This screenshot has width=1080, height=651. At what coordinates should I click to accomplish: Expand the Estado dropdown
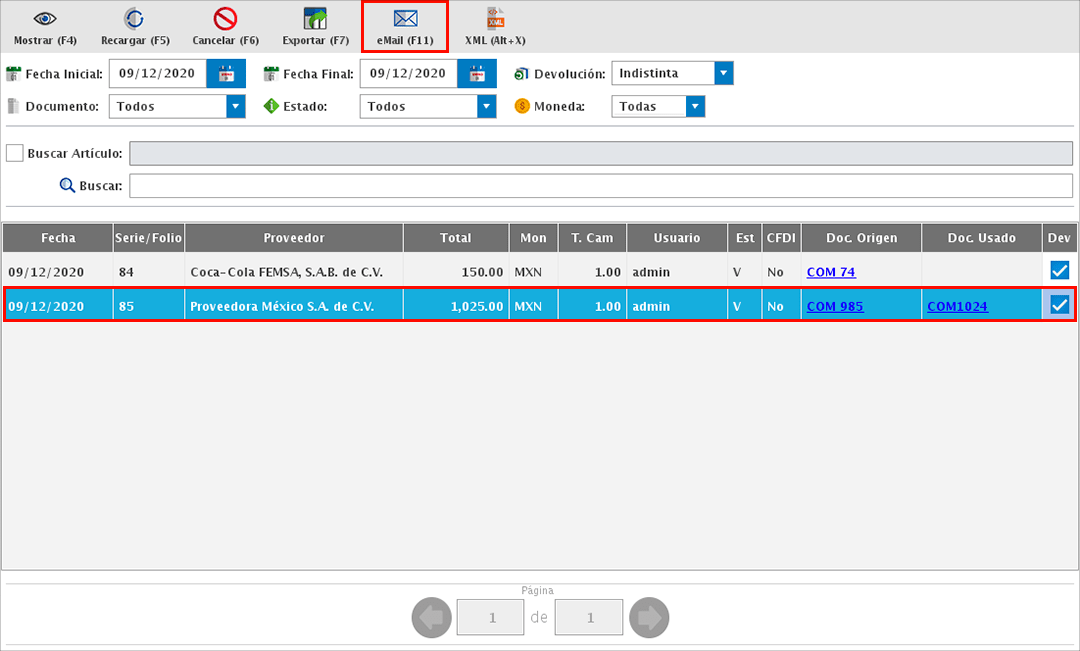point(486,106)
